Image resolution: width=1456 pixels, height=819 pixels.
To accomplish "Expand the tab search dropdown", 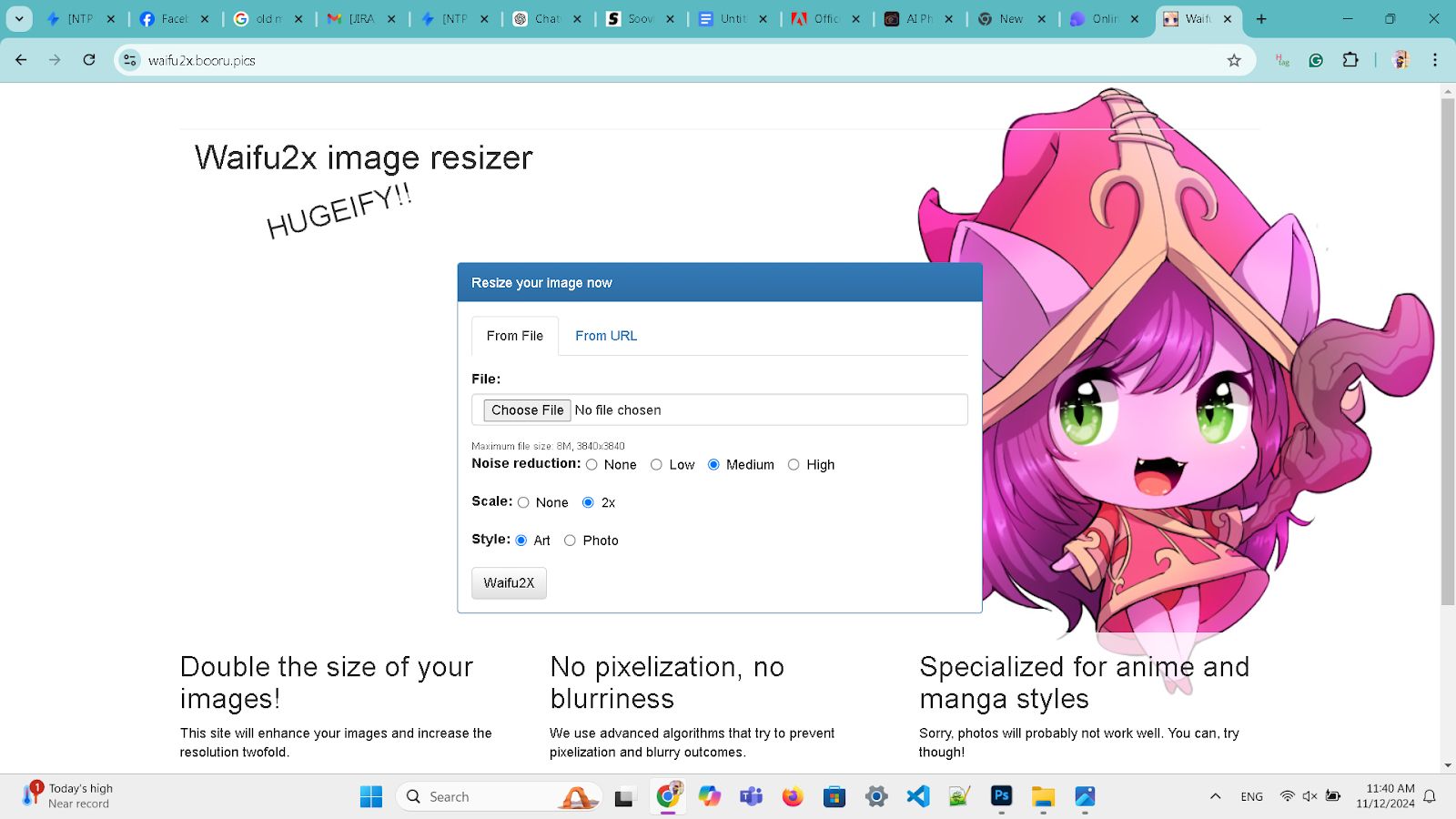I will point(19,18).
